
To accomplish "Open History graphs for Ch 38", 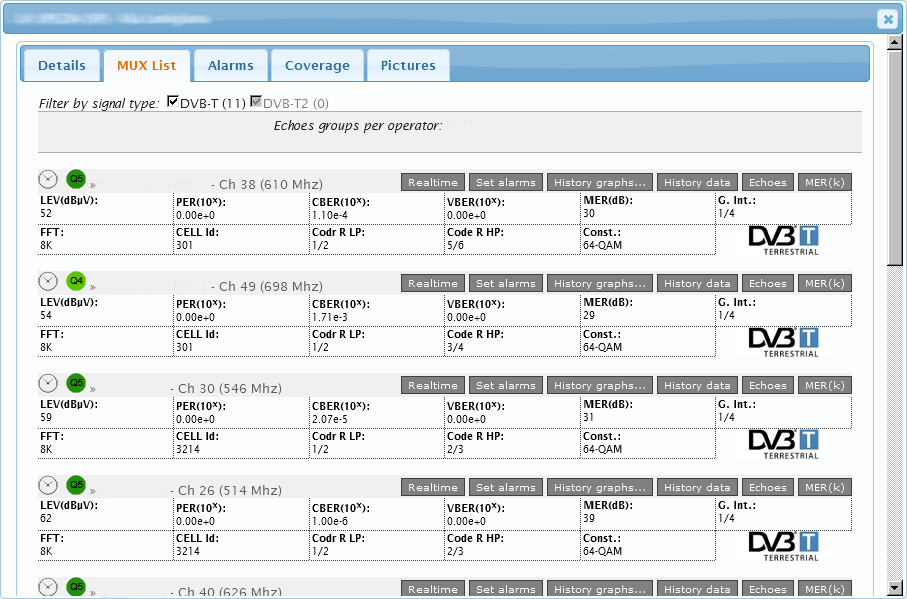I will point(600,182).
